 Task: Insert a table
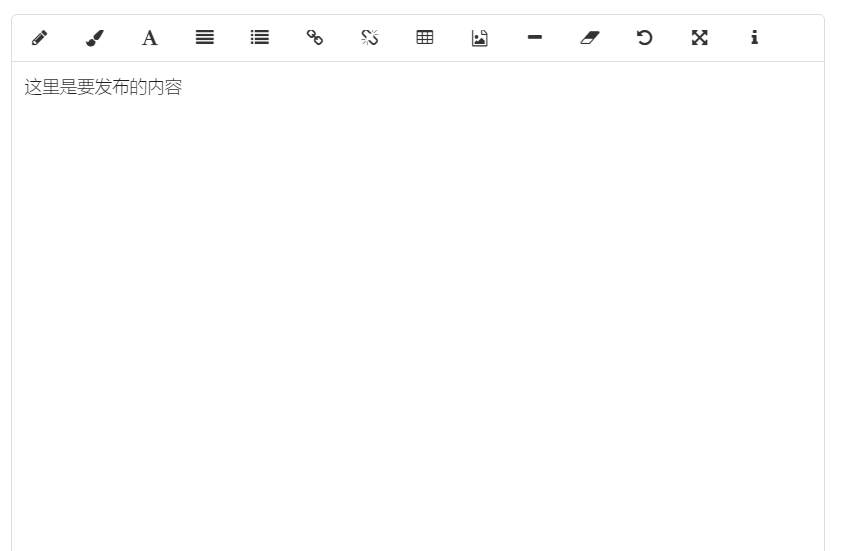pos(425,38)
